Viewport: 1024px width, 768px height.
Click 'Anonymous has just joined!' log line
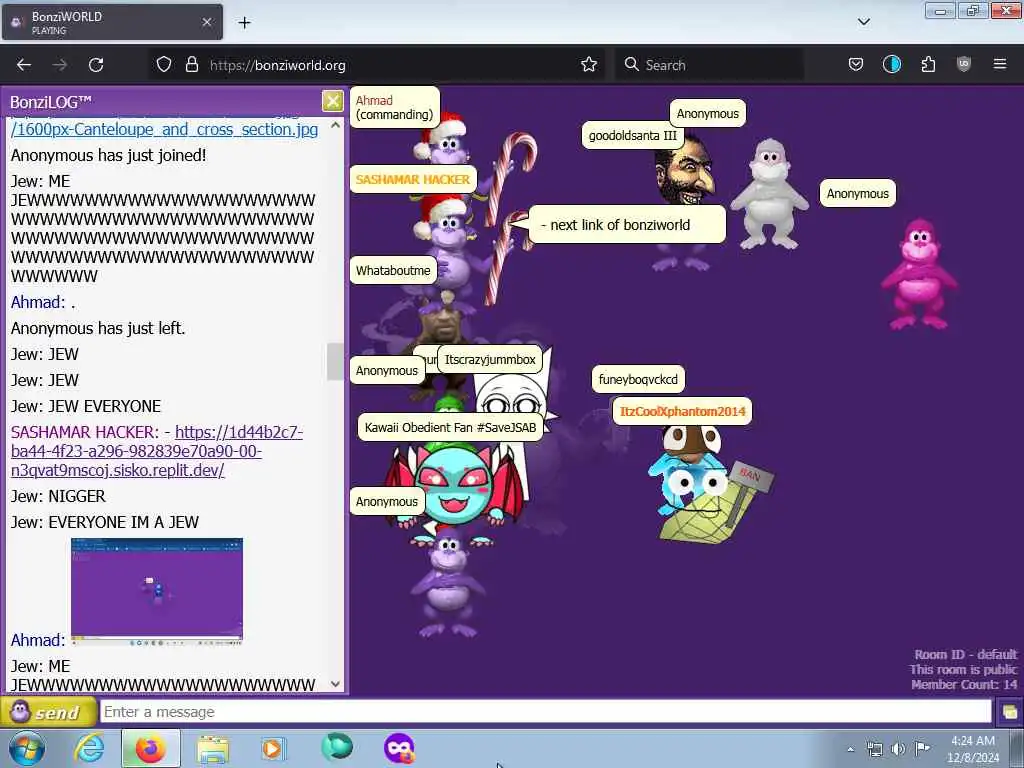point(108,155)
